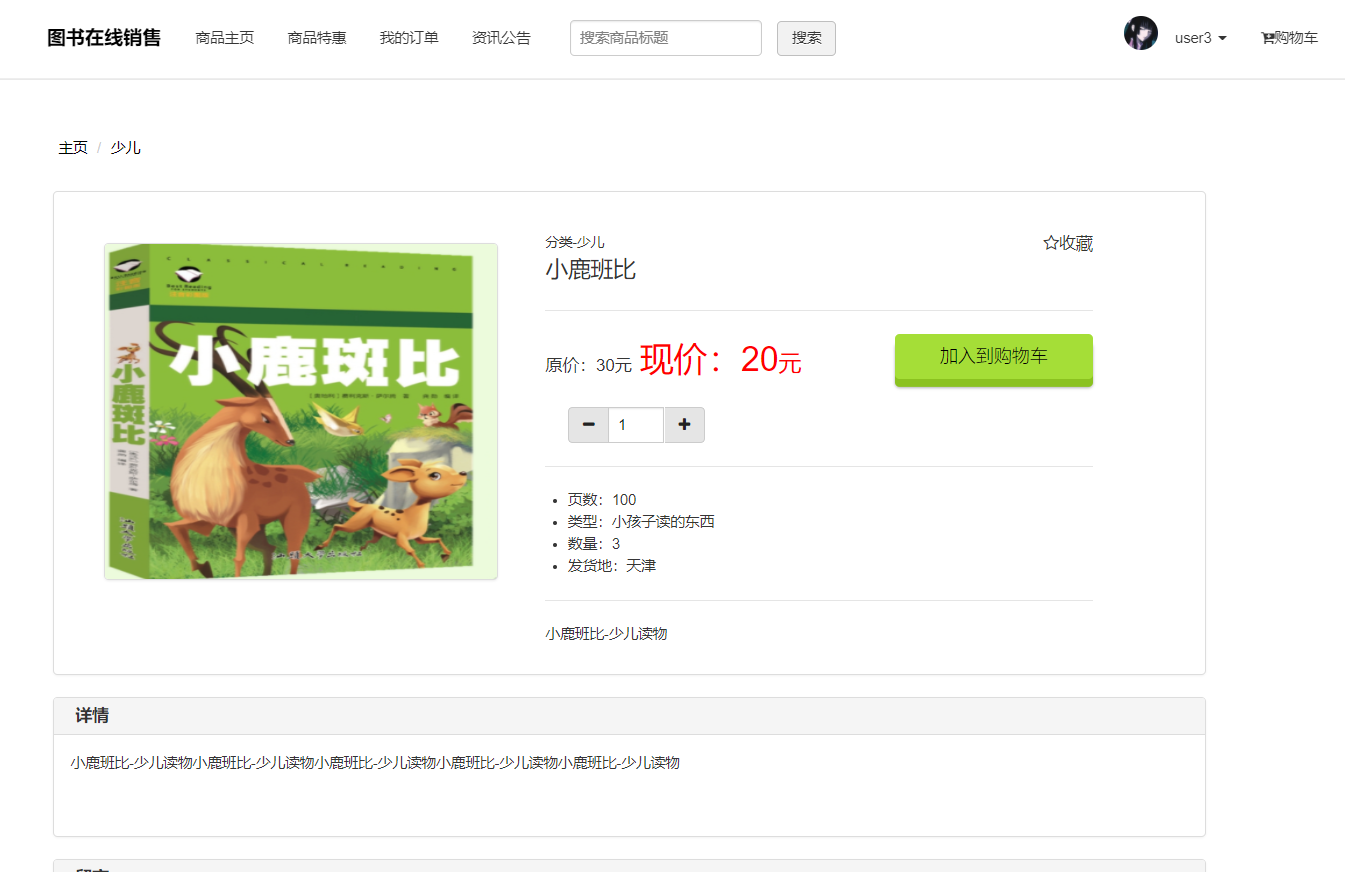This screenshot has width=1345, height=872.
Task: Click the 少儿 breadcrumb link
Action: (126, 148)
